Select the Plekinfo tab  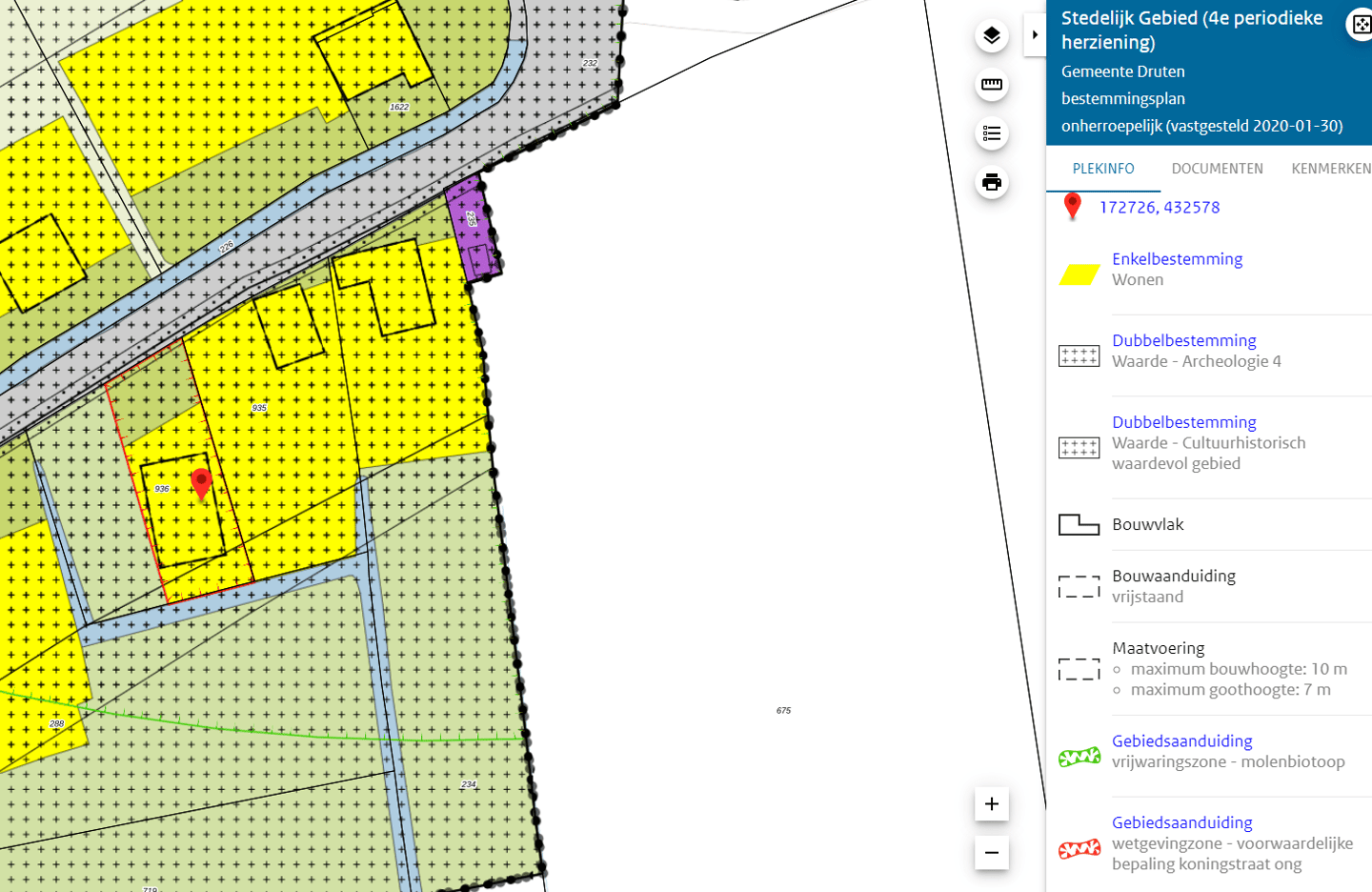[x=1103, y=169]
